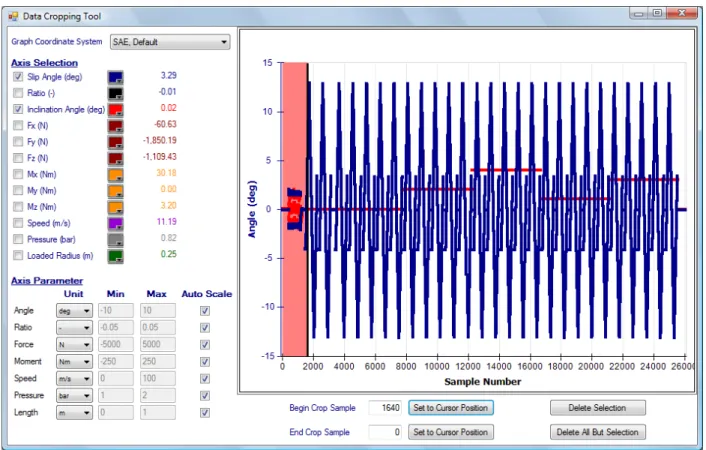Click the Begin Crop Sample input field

385,408
